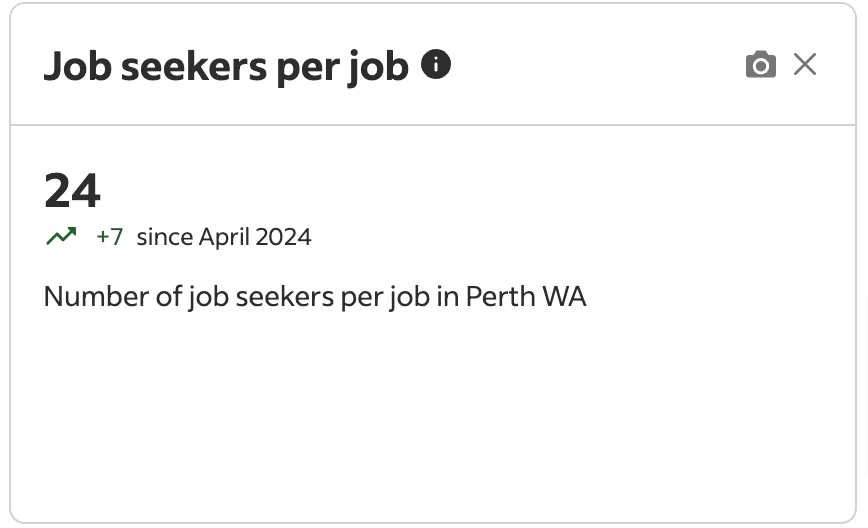868x528 pixels.
Task: Click the "since April 2024" text
Action: click(x=224, y=237)
